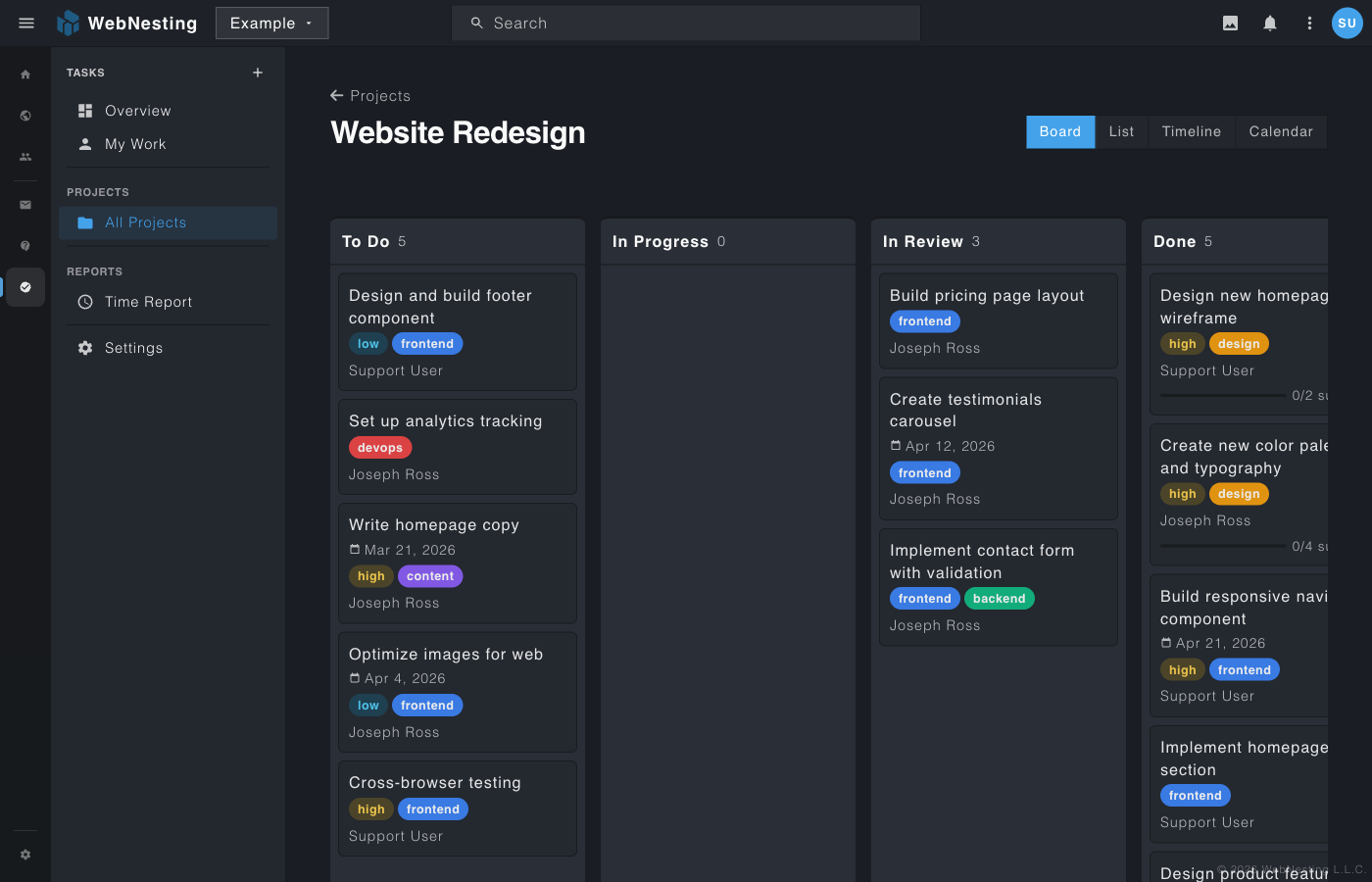The image size is (1372, 882).
Task: Go back via the Projects link
Action: click(x=370, y=96)
